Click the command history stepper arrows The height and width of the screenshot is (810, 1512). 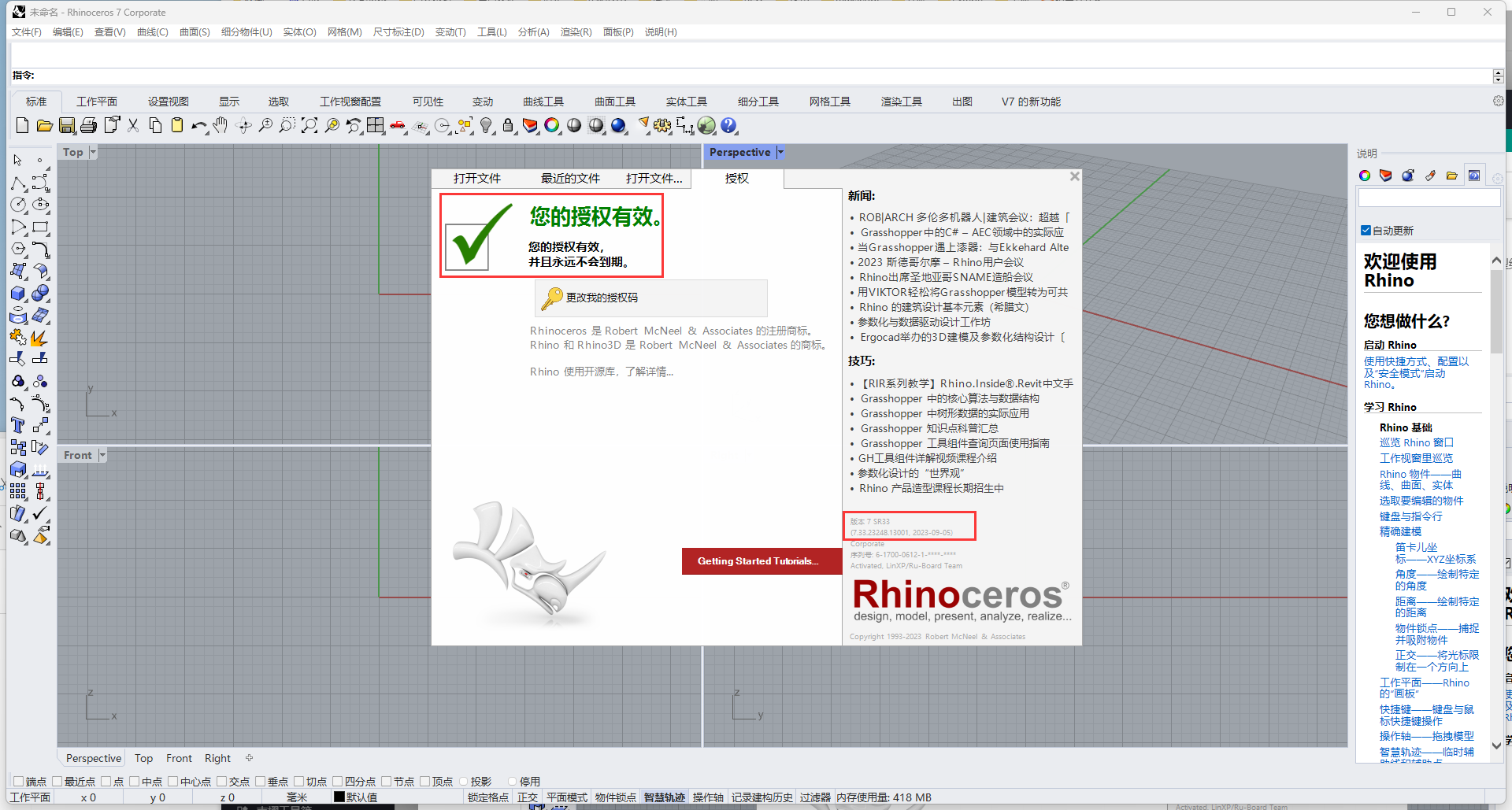pyautogui.click(x=1498, y=76)
